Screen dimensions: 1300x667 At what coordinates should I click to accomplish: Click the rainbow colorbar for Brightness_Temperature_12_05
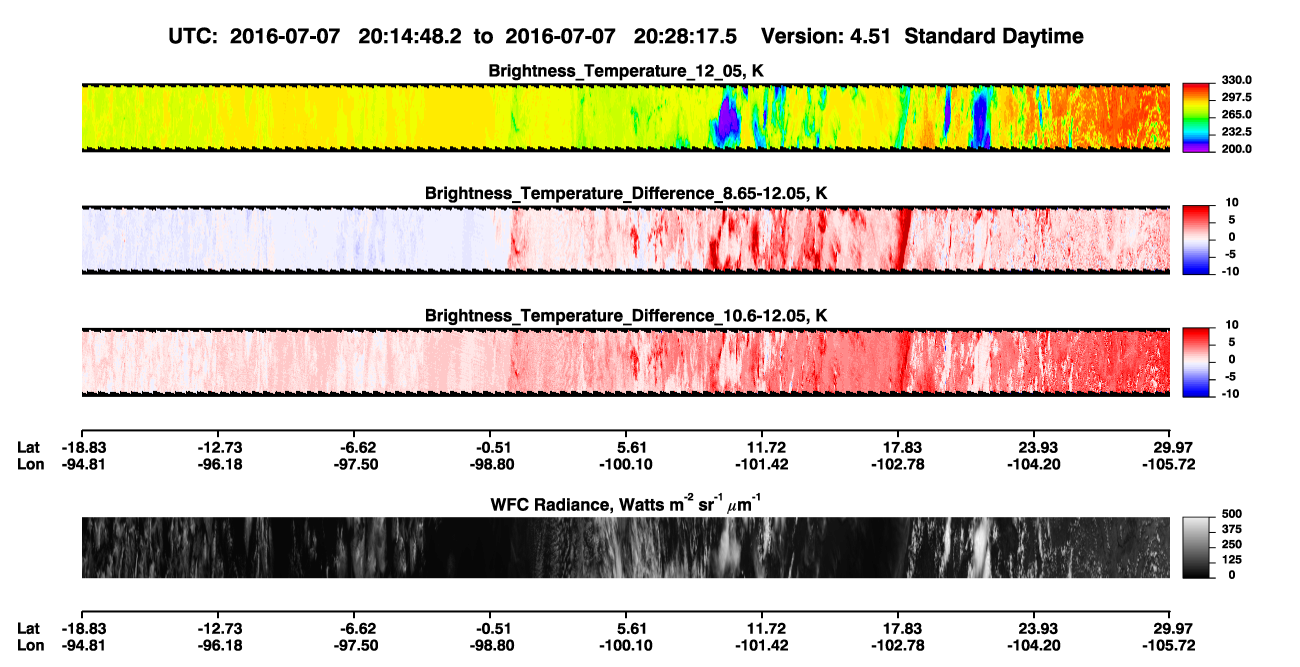1197,117
